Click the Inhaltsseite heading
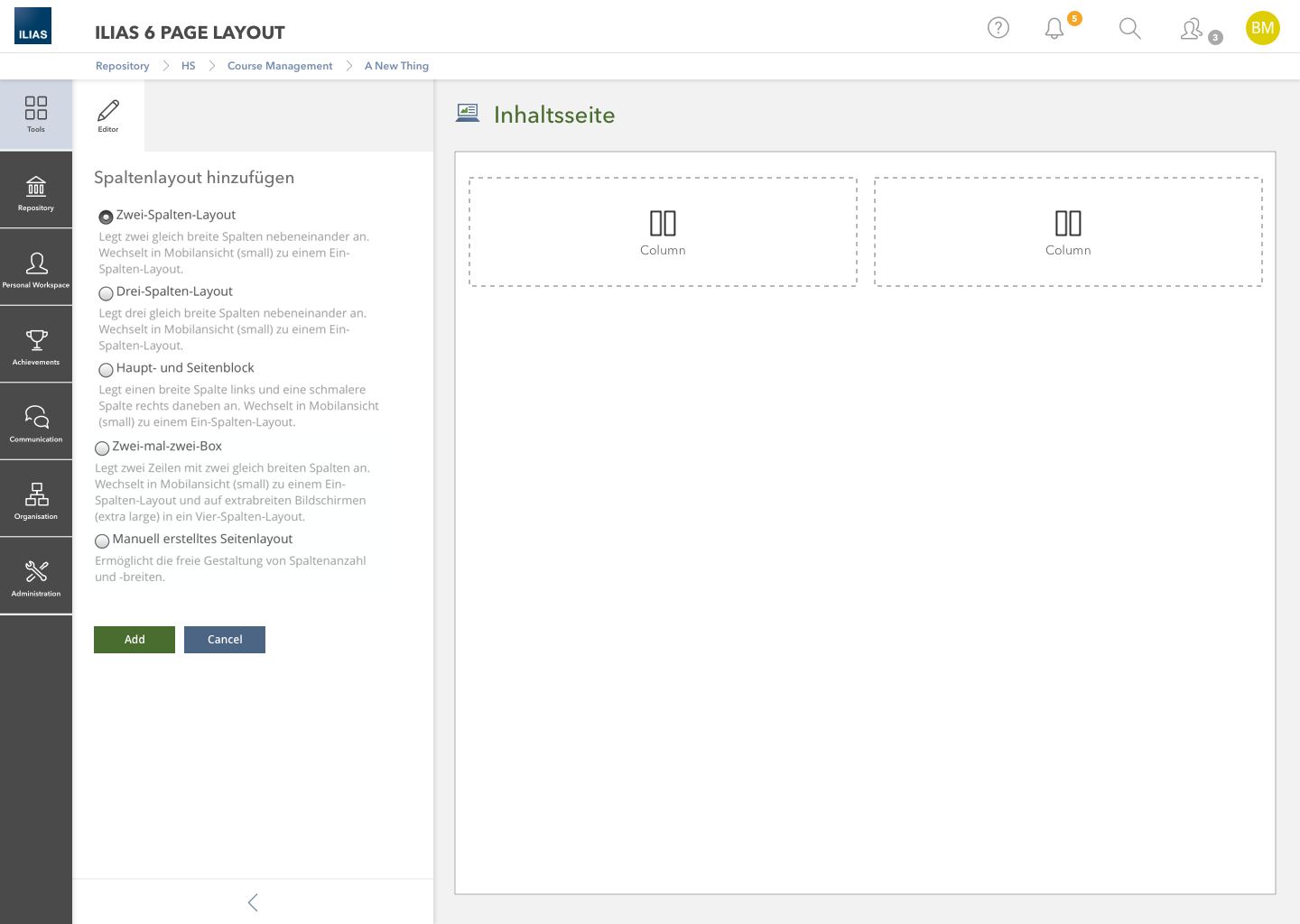This screenshot has width=1300, height=924. pyautogui.click(x=554, y=115)
